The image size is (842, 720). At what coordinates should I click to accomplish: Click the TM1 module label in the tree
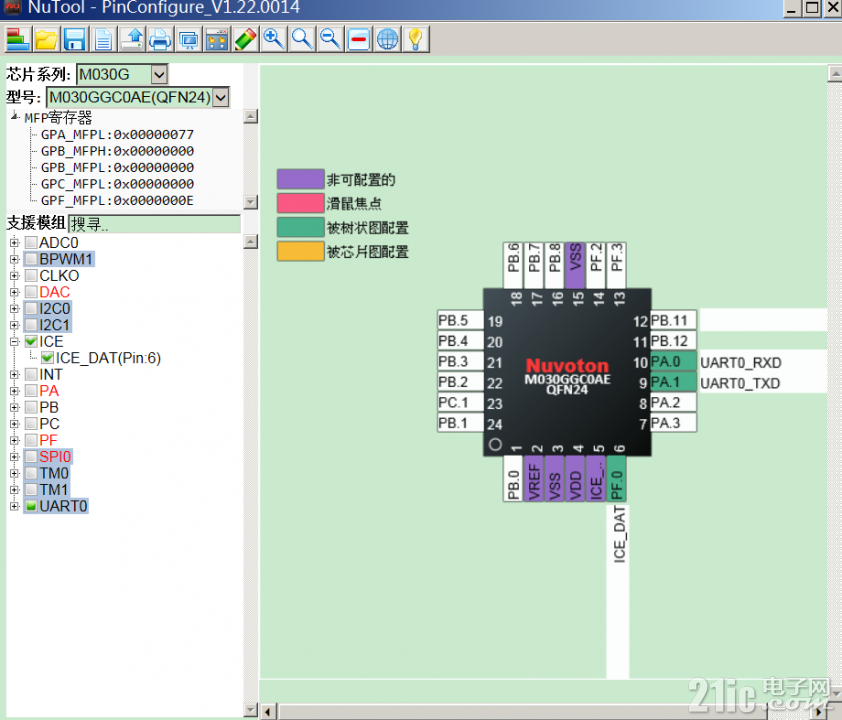54,490
